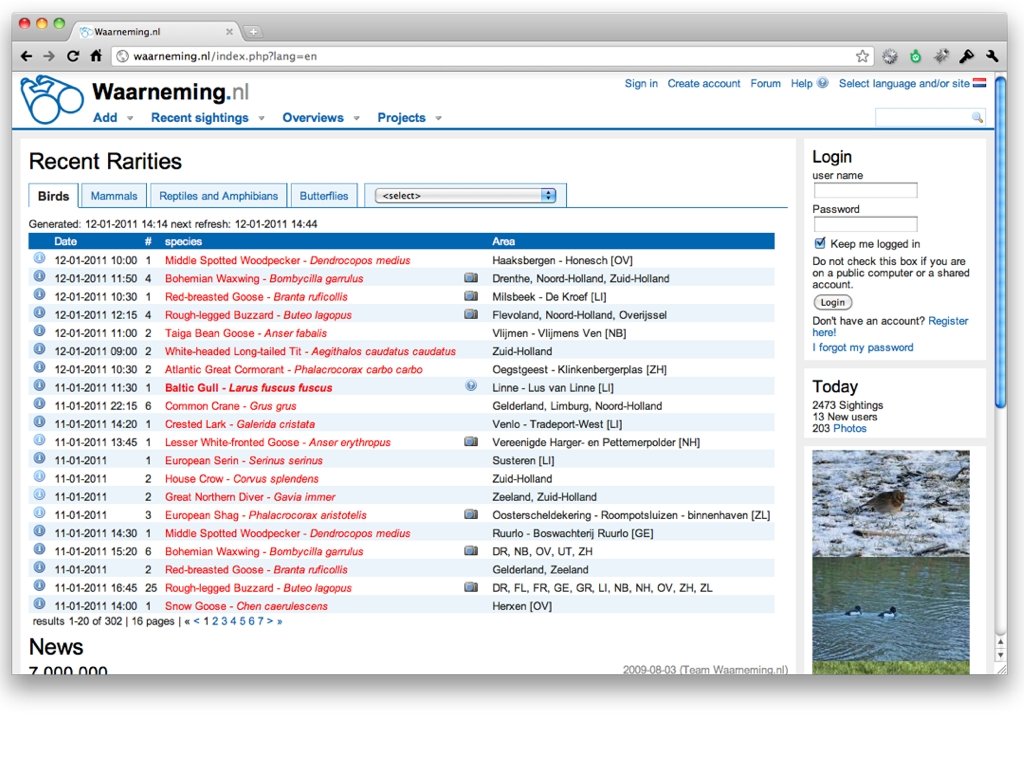Image resolution: width=1024 pixels, height=768 pixels.
Task: Toggle the Keep me logged in checkbox
Action: tap(820, 244)
